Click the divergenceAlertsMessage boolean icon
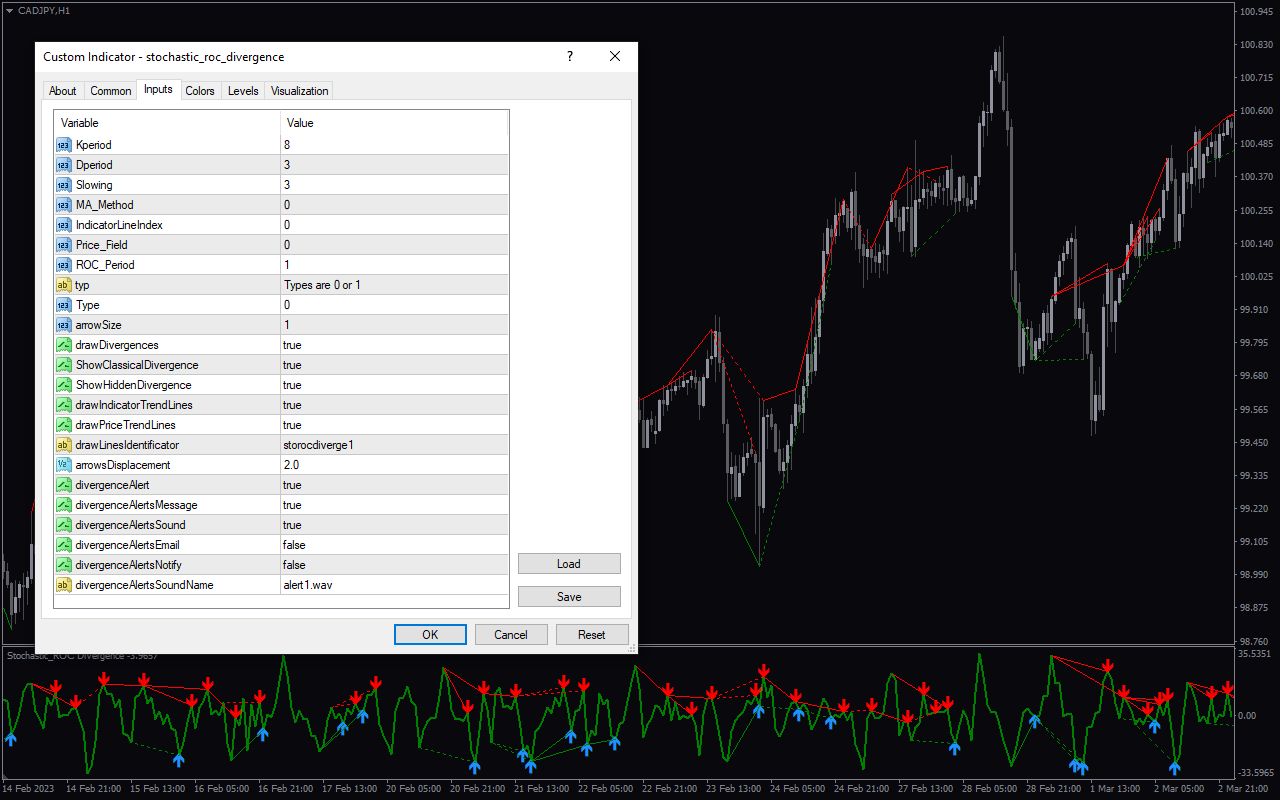The width and height of the screenshot is (1280, 800). [64, 505]
